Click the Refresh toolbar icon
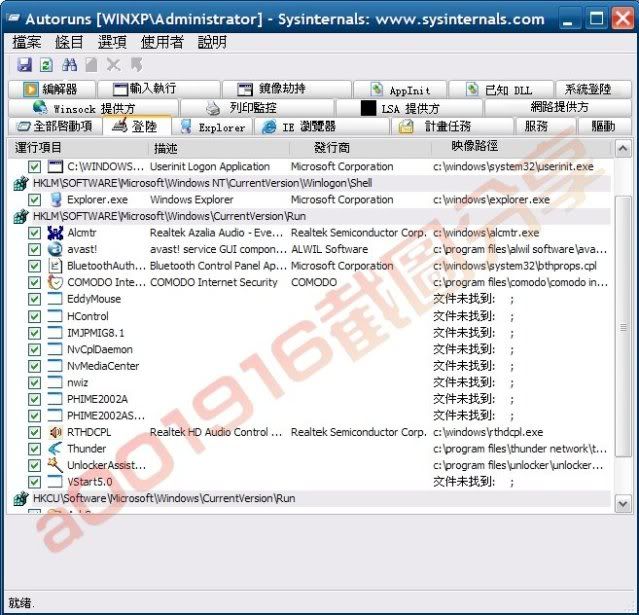The width and height of the screenshot is (639, 615). (x=46, y=65)
